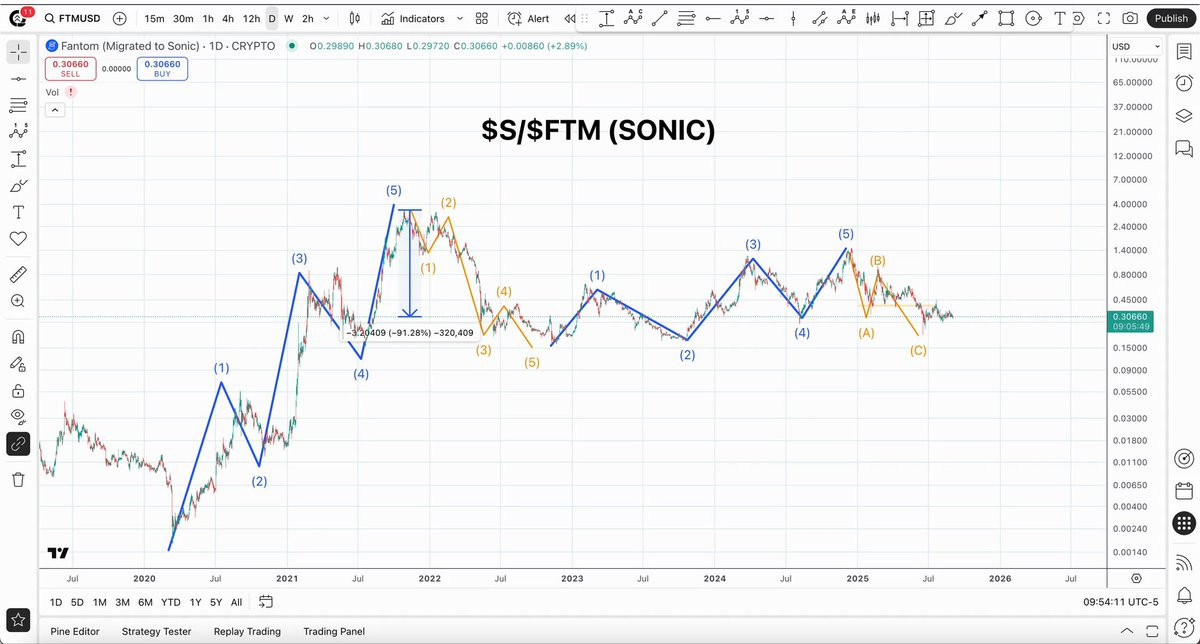Screen dimensions: 1200x644
Task: Select the date range measure tool in the favorites bar
Action: pos(899,18)
